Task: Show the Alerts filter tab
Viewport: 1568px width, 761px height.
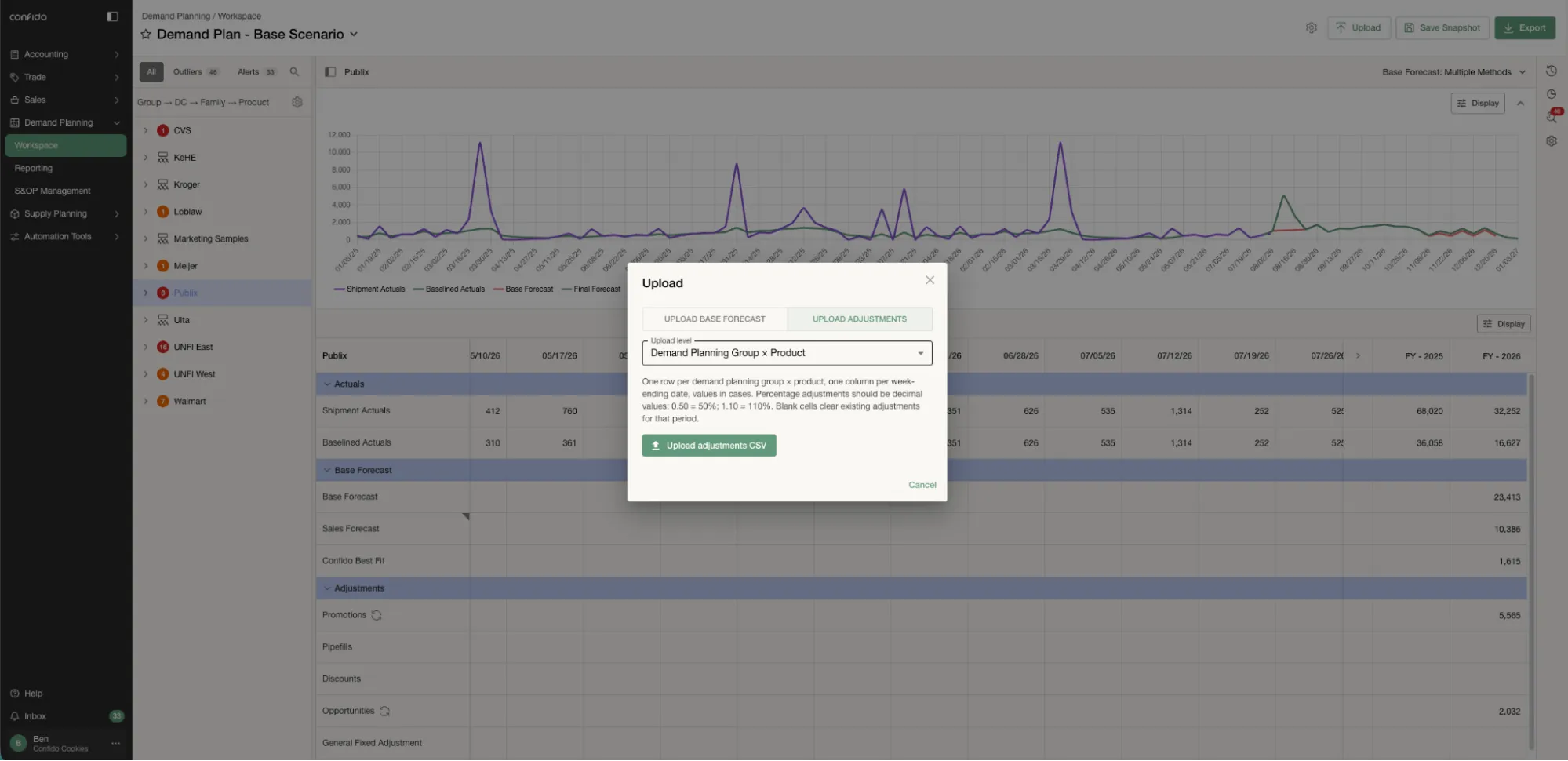Action: point(257,72)
